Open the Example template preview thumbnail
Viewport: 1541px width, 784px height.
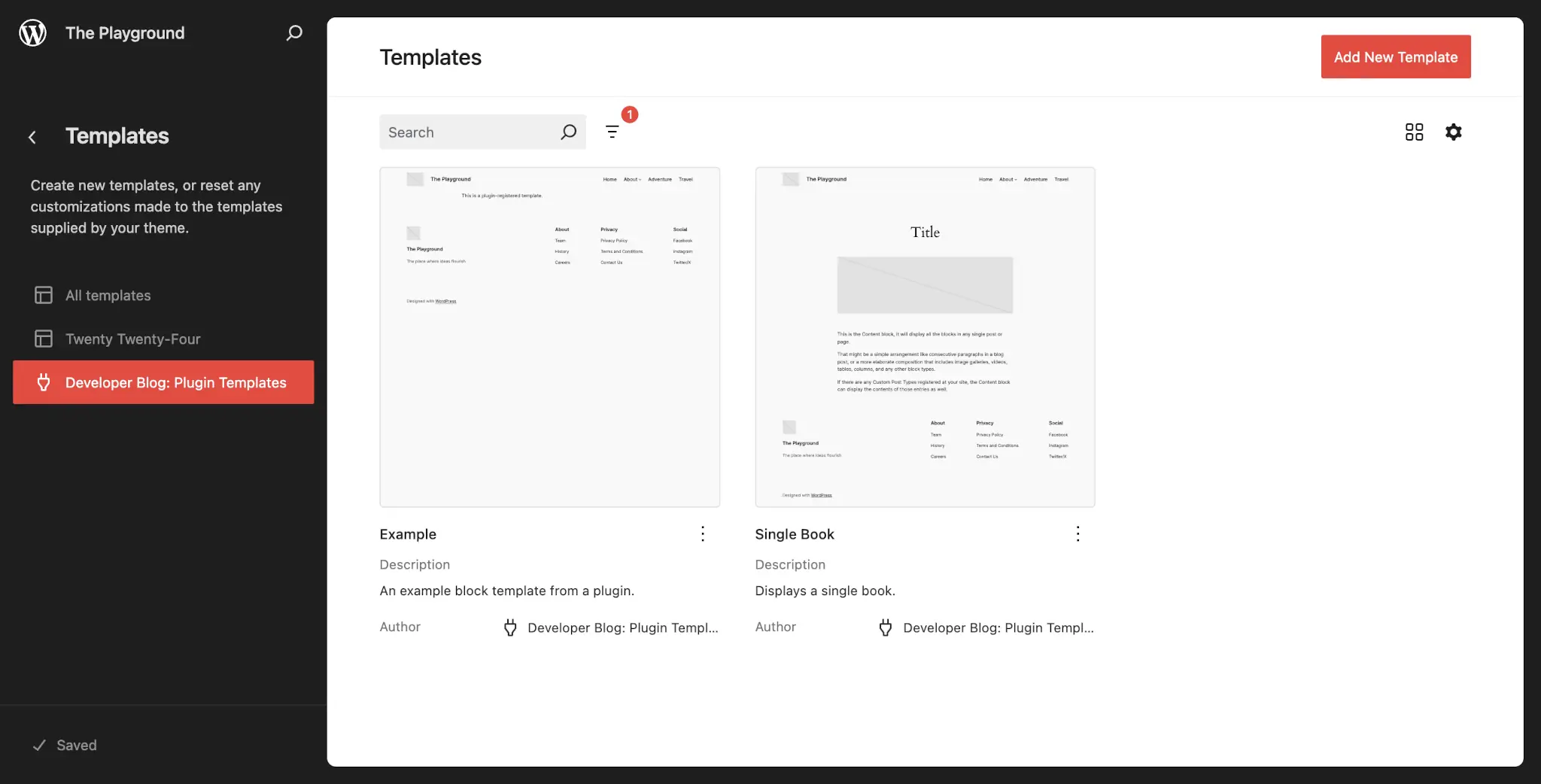click(x=550, y=337)
